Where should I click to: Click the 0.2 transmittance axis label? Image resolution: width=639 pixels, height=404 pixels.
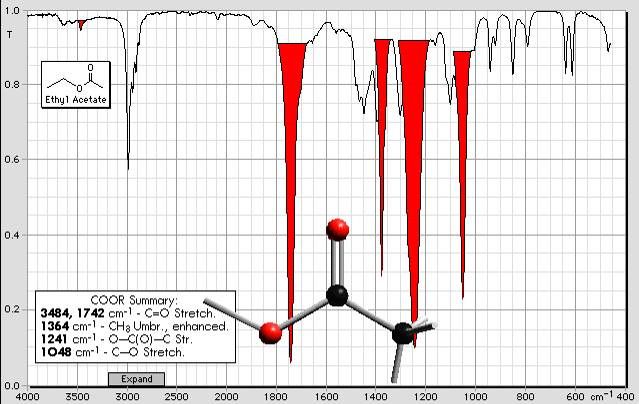point(11,309)
